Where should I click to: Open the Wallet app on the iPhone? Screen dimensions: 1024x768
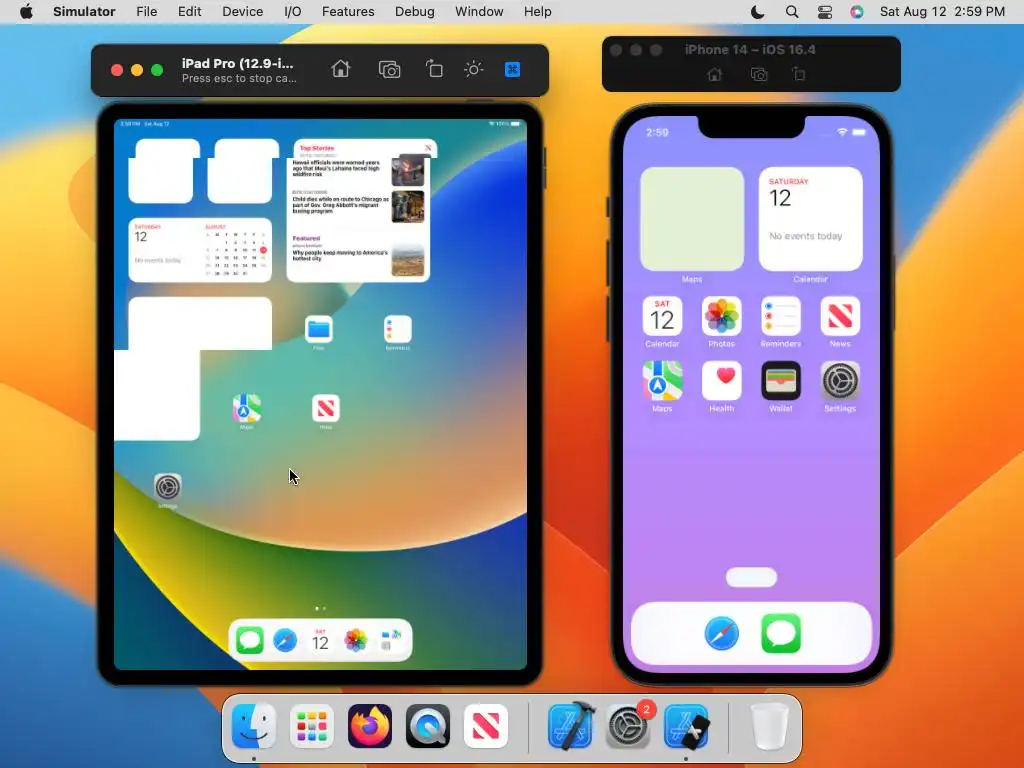[781, 381]
